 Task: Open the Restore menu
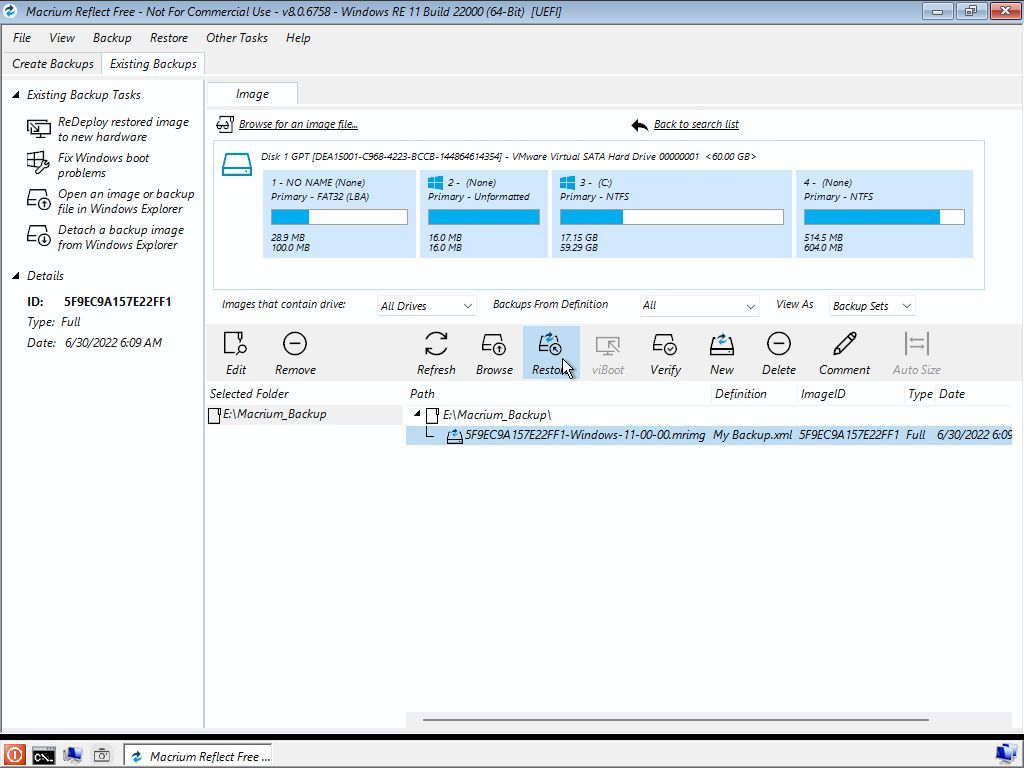[x=168, y=38]
